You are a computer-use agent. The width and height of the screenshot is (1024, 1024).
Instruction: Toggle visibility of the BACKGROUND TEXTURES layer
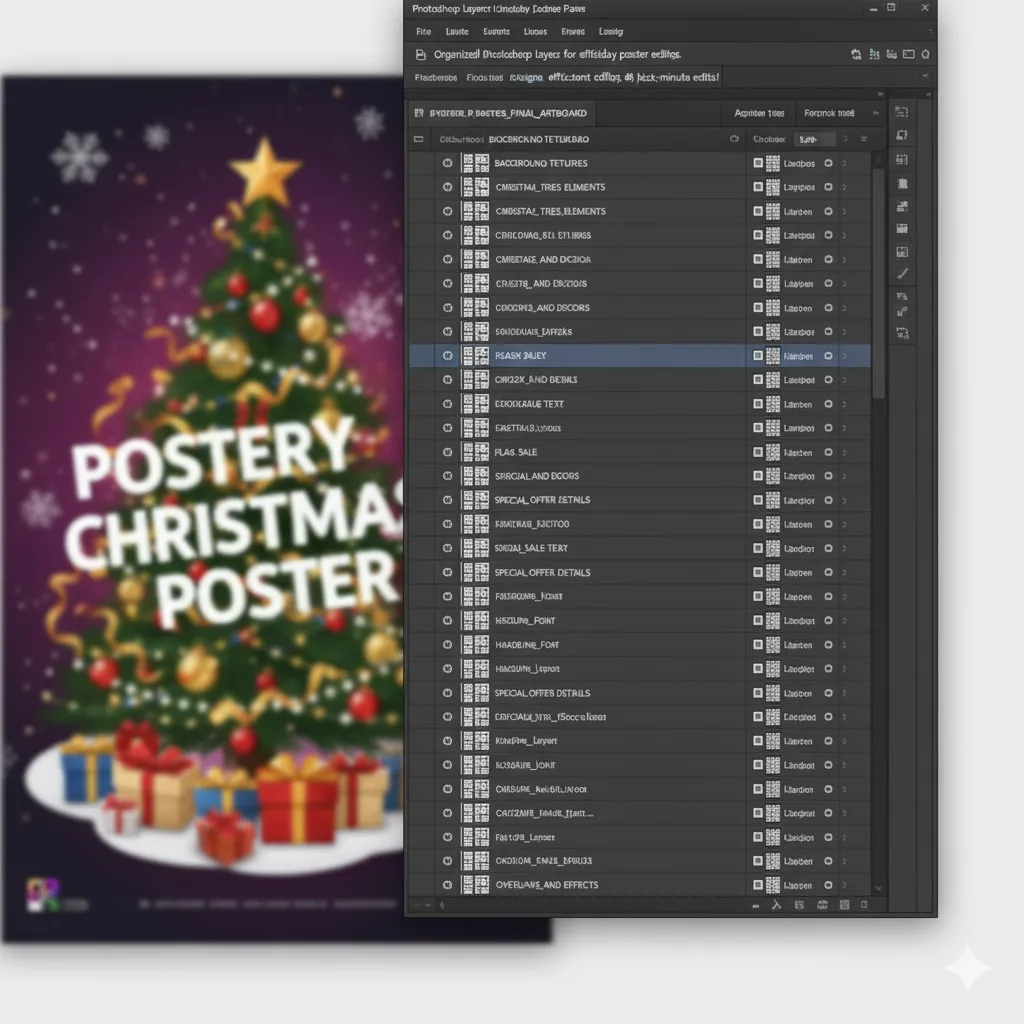click(x=447, y=163)
